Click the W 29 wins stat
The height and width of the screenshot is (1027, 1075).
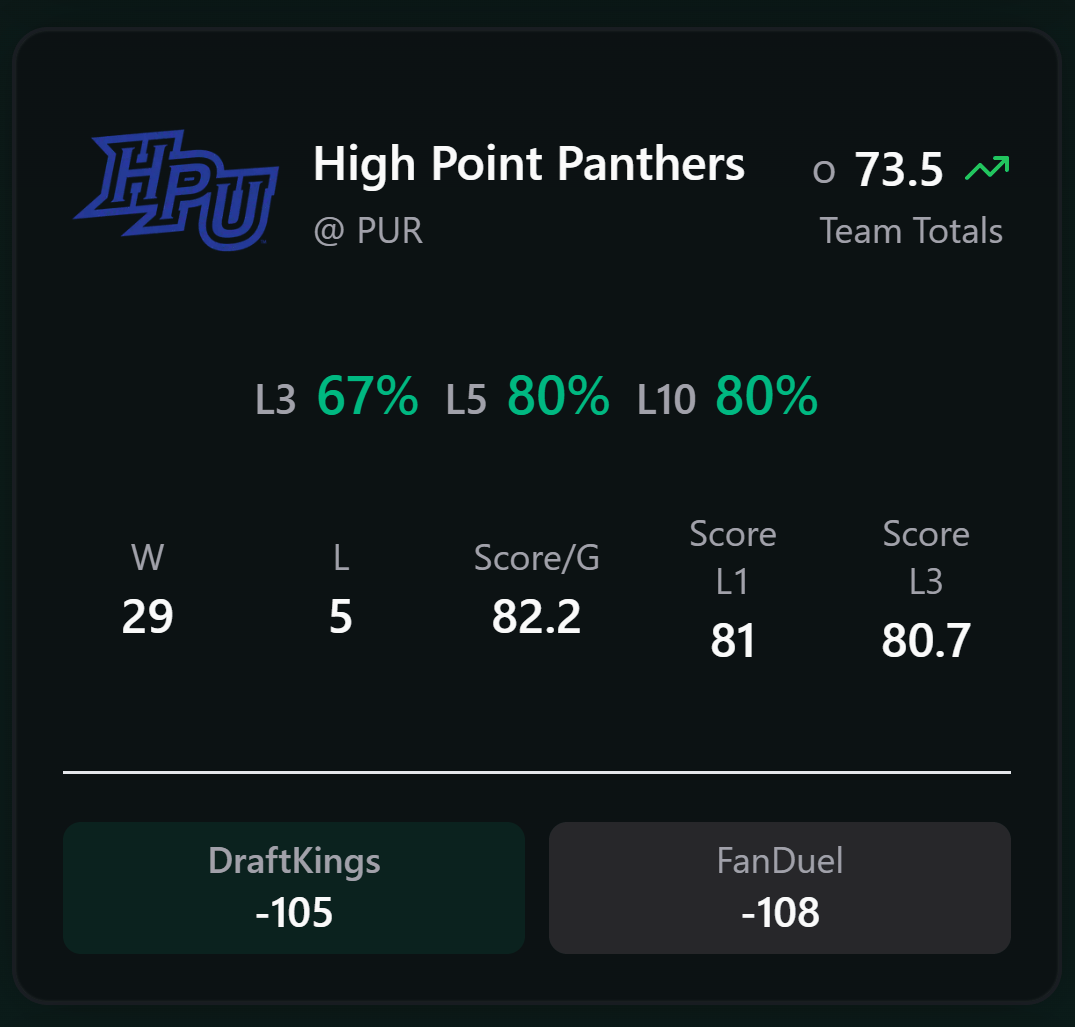(x=147, y=589)
